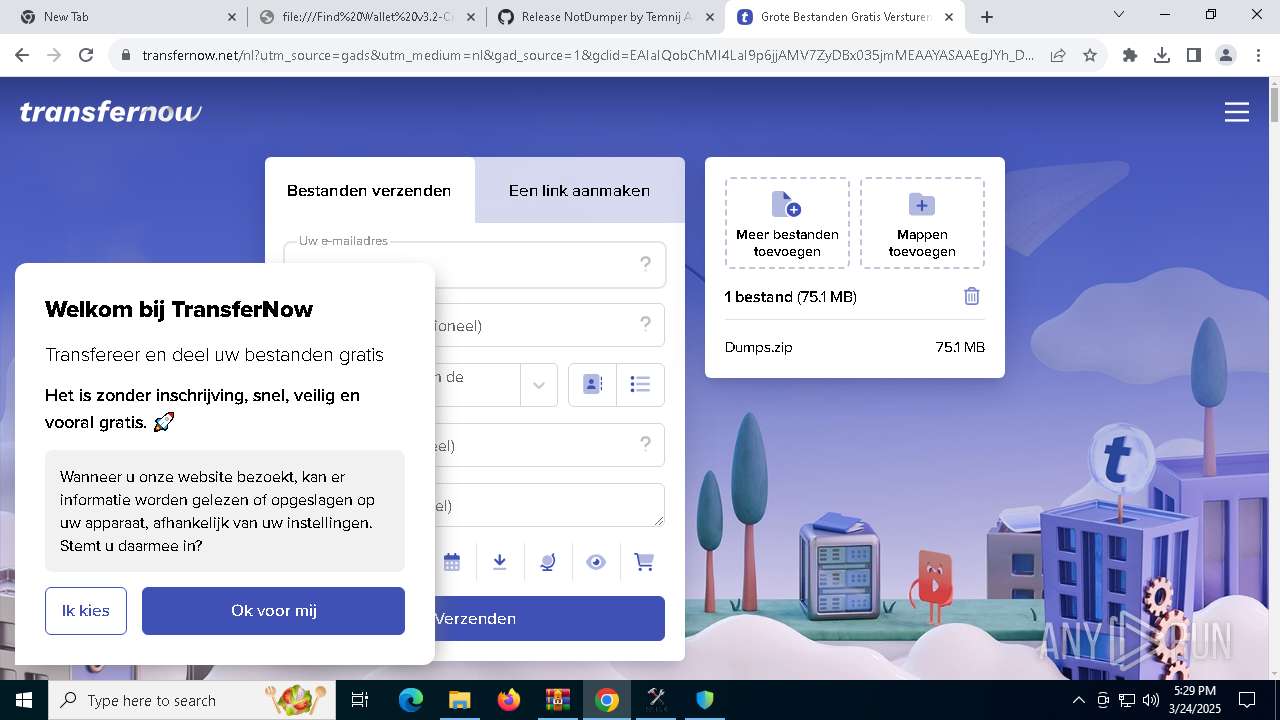This screenshot has height=720, width=1280.
Task: Close the New Tab browser tab
Action: point(232,17)
